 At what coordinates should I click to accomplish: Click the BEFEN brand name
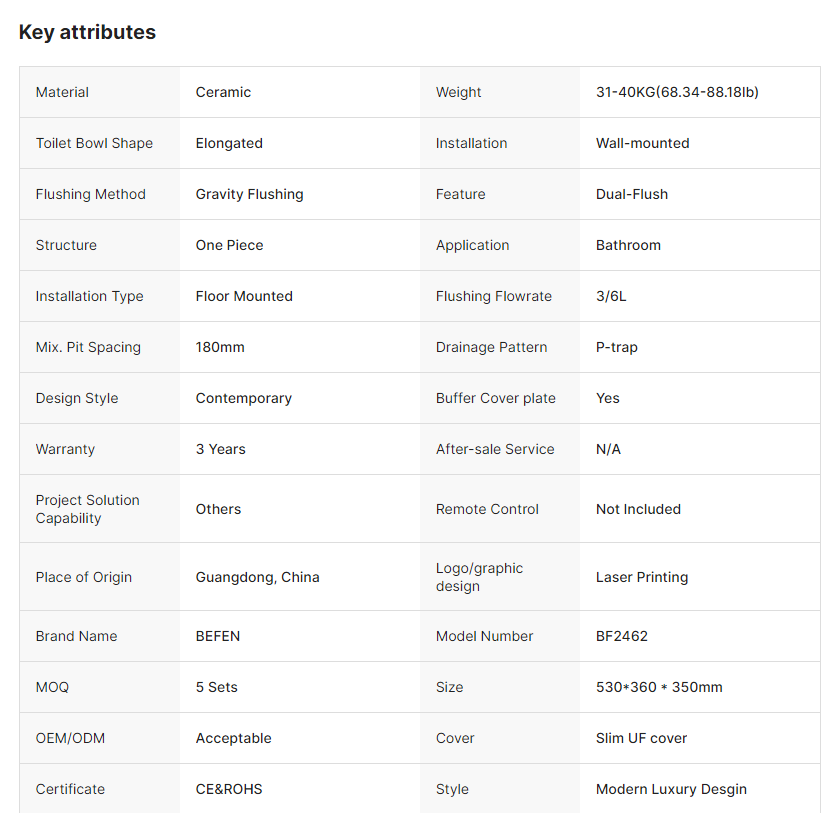pos(217,636)
